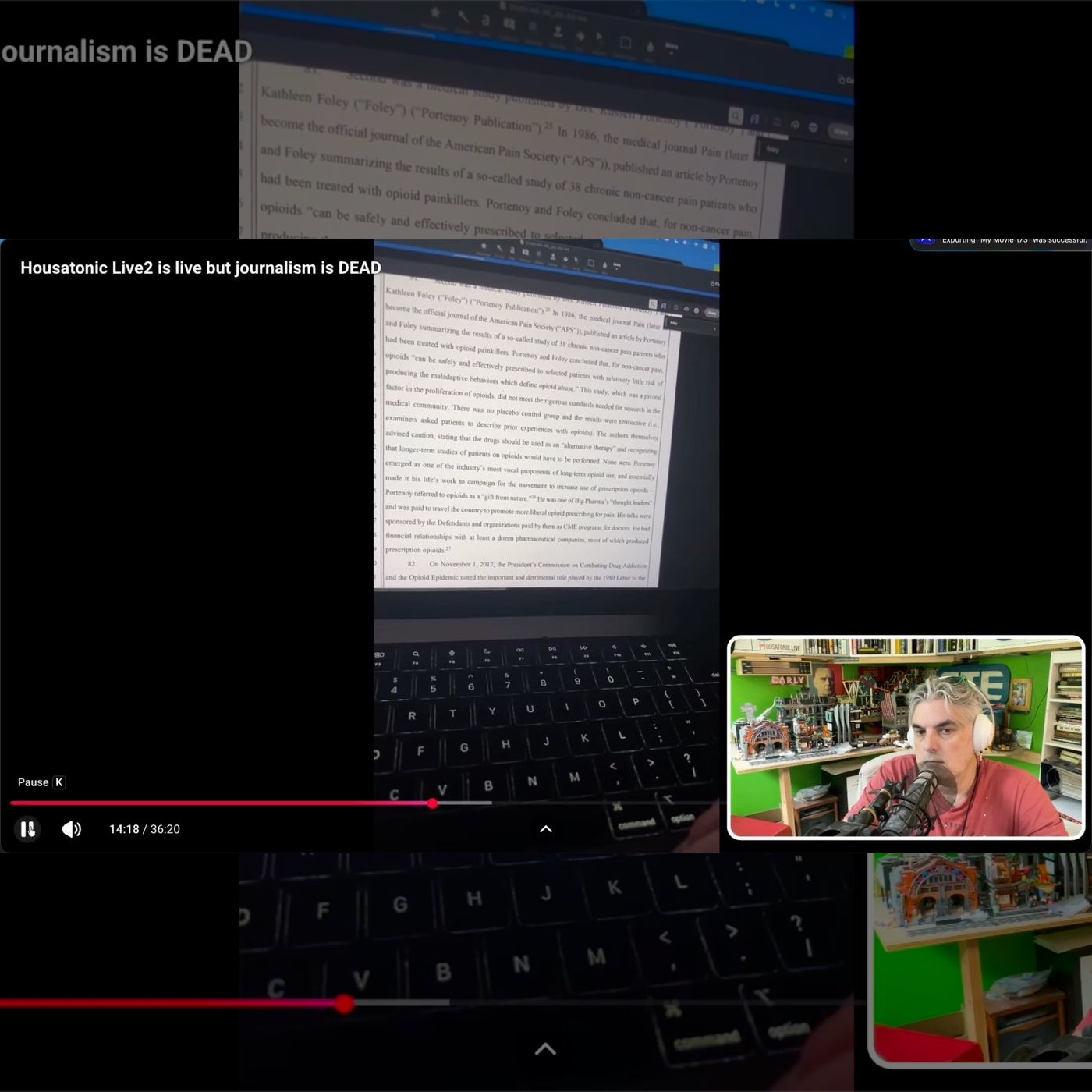
Task: Expand the chevron-up control in the player bar
Action: pos(546,828)
